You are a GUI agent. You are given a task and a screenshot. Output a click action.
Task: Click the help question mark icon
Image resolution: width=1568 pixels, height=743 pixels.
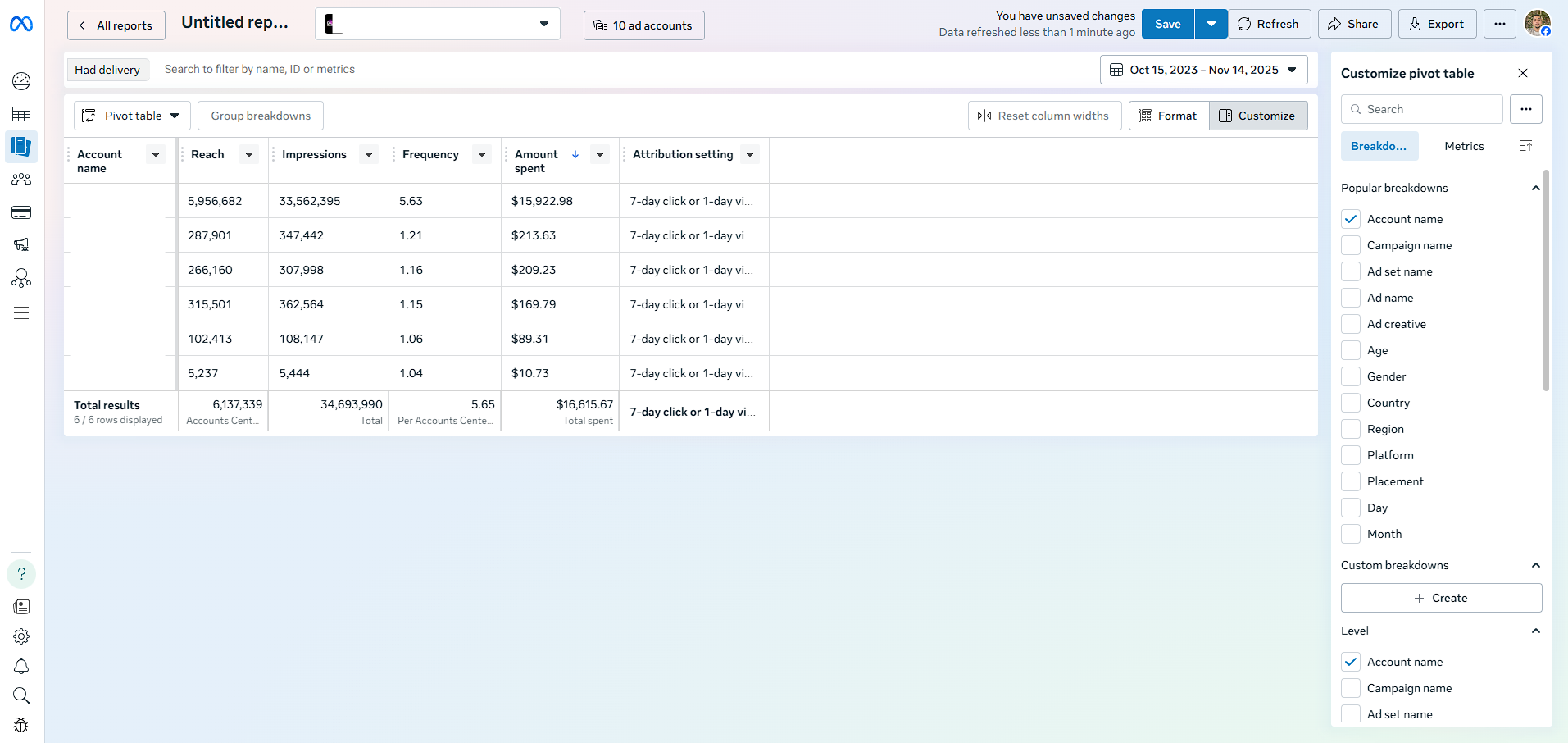[21, 574]
